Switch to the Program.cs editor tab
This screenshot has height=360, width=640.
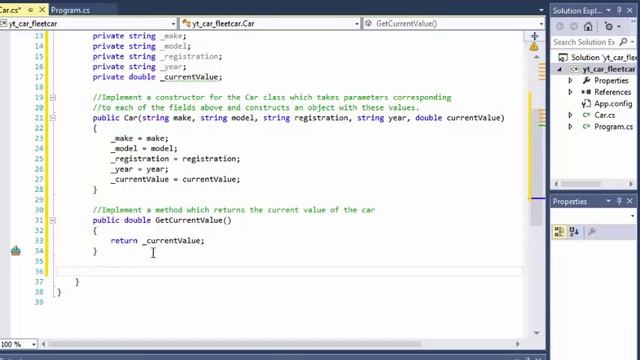[x=70, y=10]
